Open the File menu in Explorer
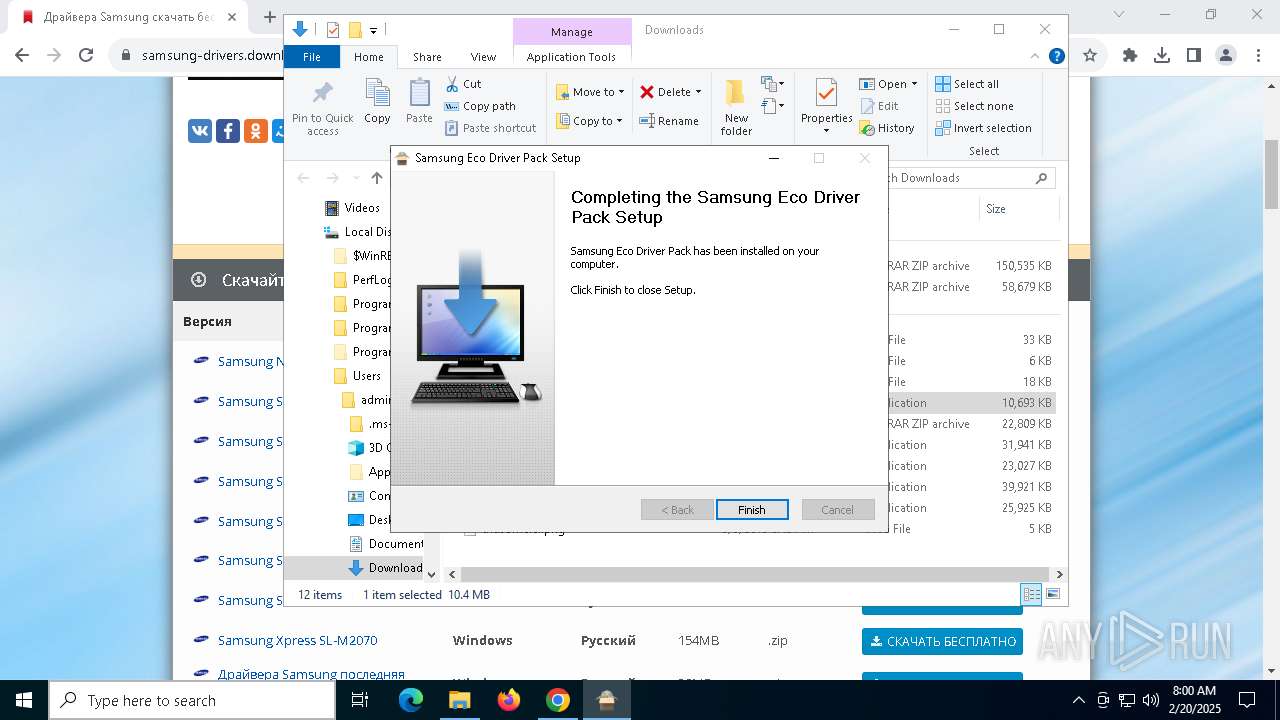Screen dimensions: 1280x720 pos(312,57)
